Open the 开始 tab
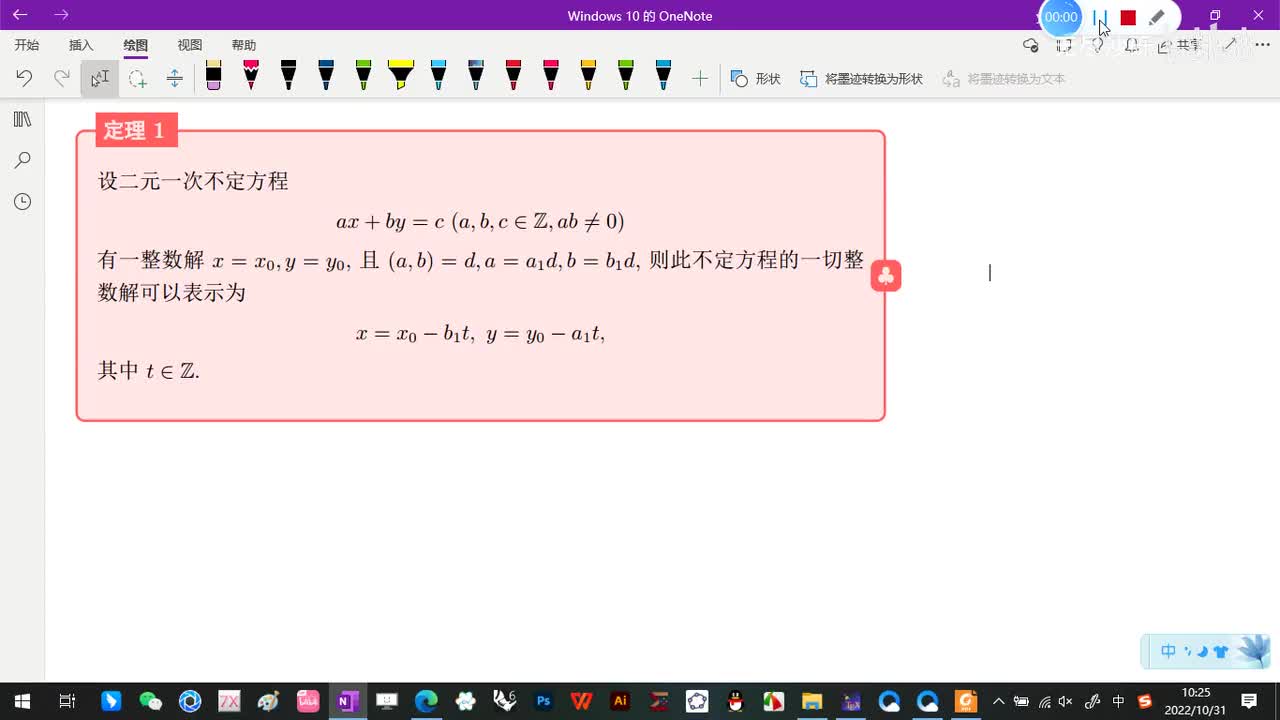1280x720 pixels. (27, 45)
